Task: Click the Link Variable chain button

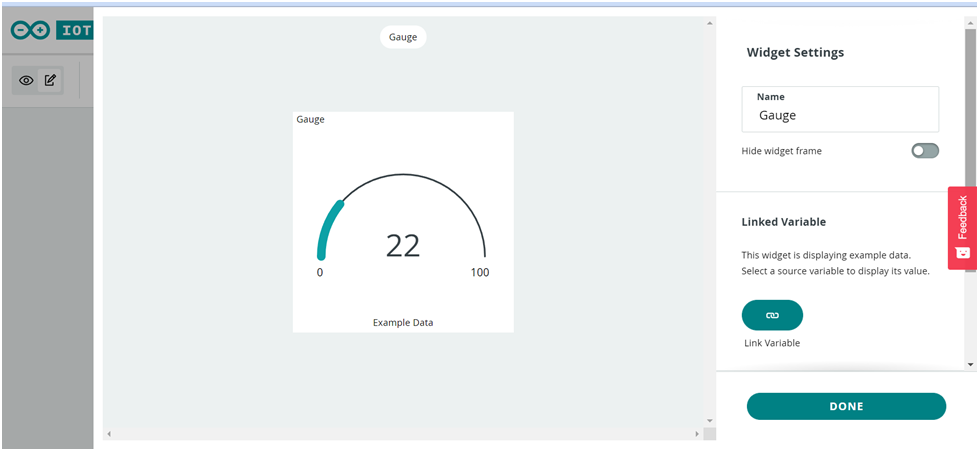Action: pyautogui.click(x=772, y=315)
